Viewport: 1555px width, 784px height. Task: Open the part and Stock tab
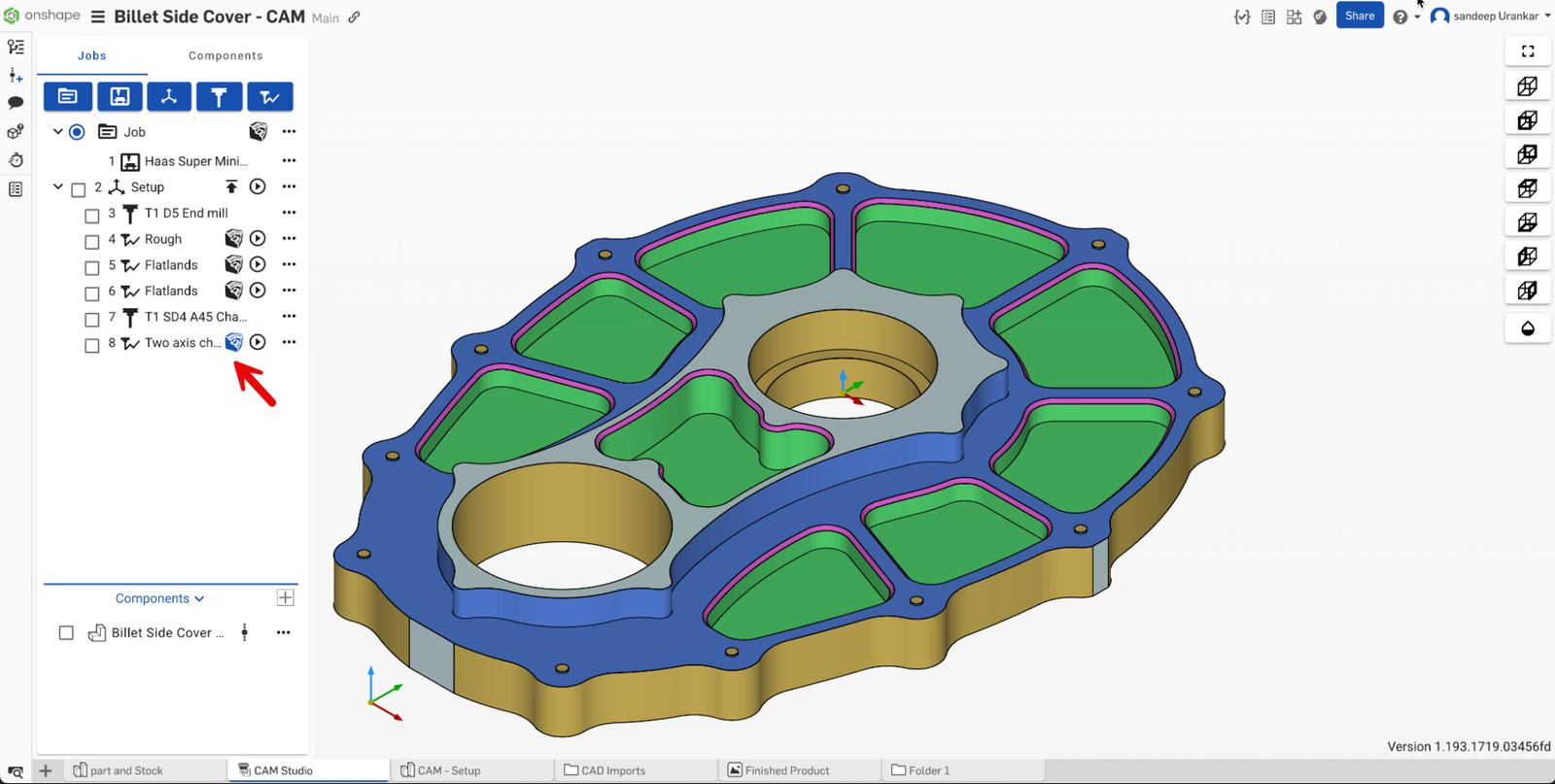coord(126,770)
